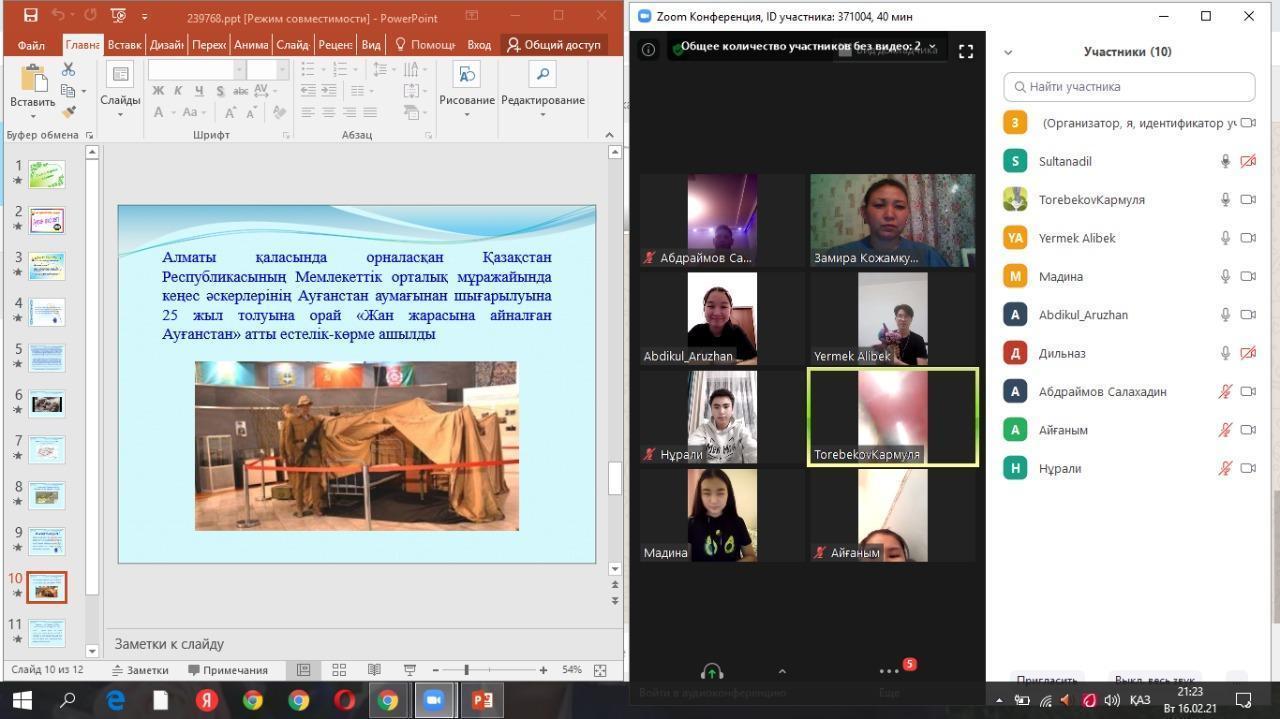Start slideshow from status bar icon
This screenshot has width=1280, height=719.
pos(409,670)
